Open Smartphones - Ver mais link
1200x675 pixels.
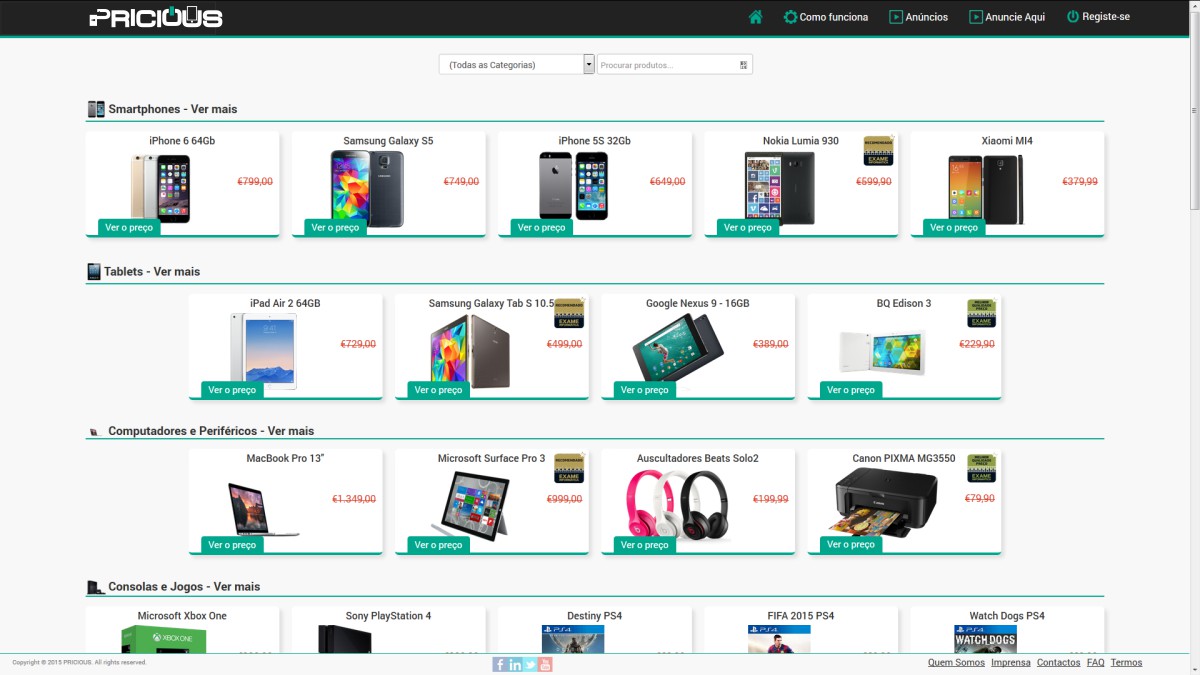pos(173,109)
